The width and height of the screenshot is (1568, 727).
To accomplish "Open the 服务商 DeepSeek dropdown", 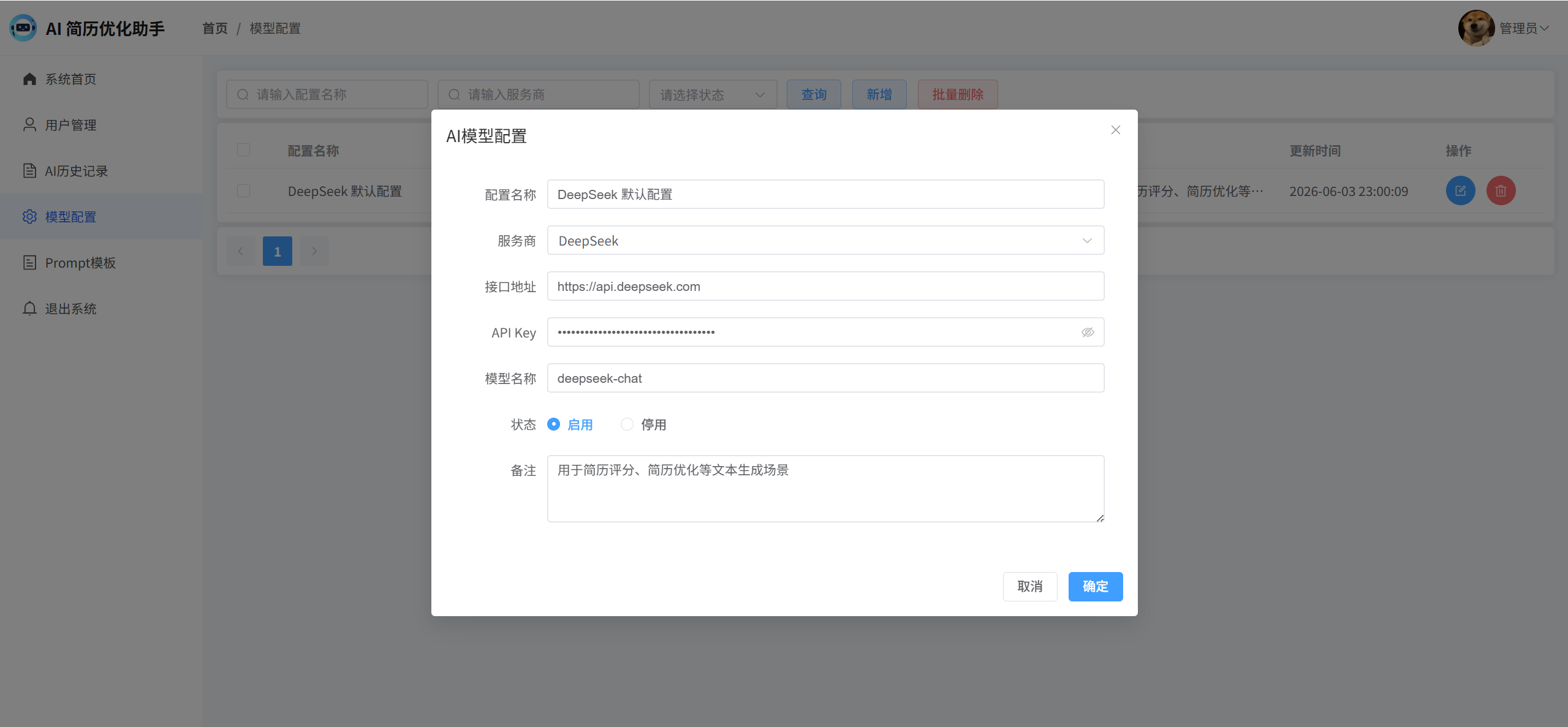I will pos(825,240).
